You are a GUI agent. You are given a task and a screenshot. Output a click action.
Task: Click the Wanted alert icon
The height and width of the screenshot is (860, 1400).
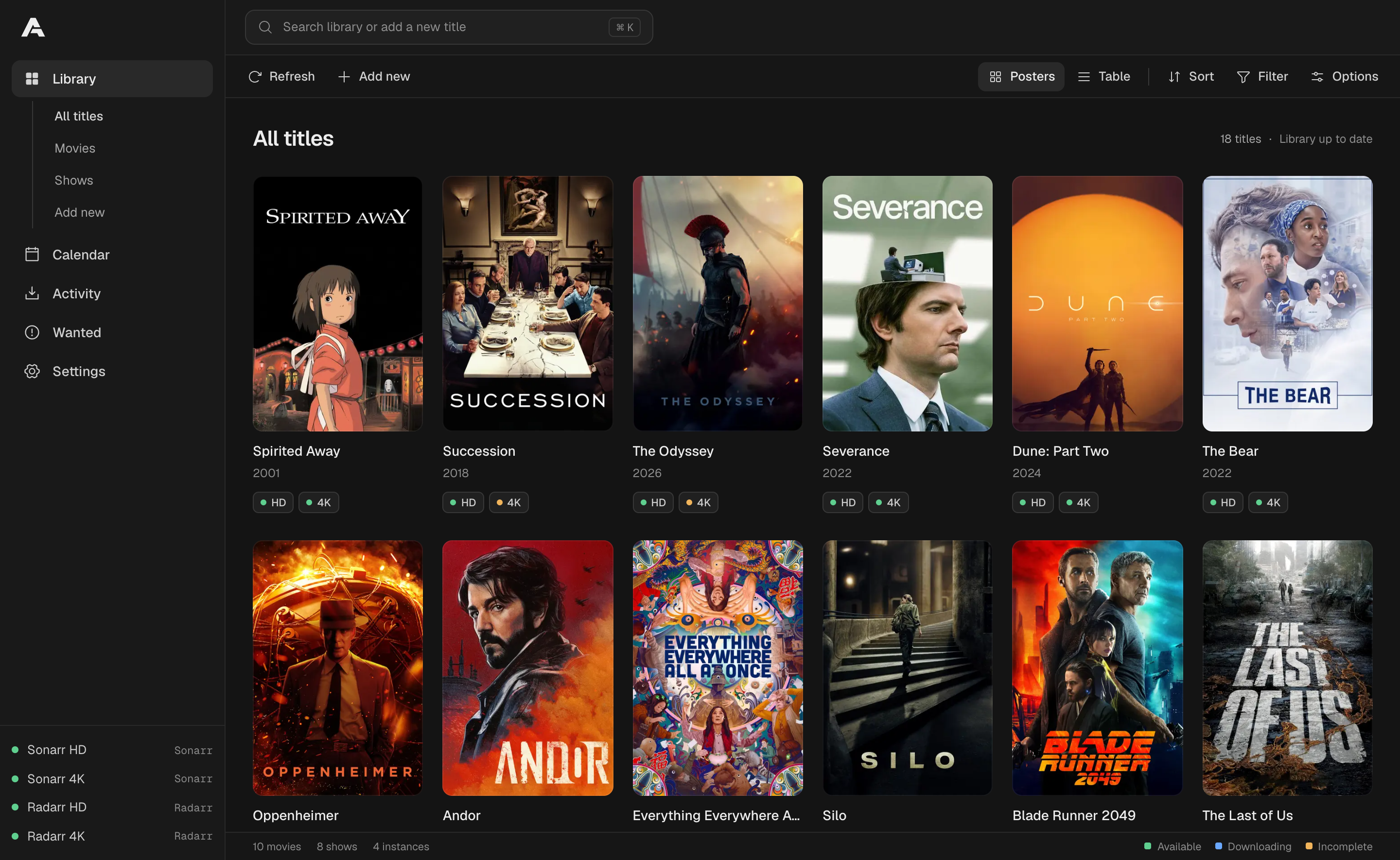[32, 332]
